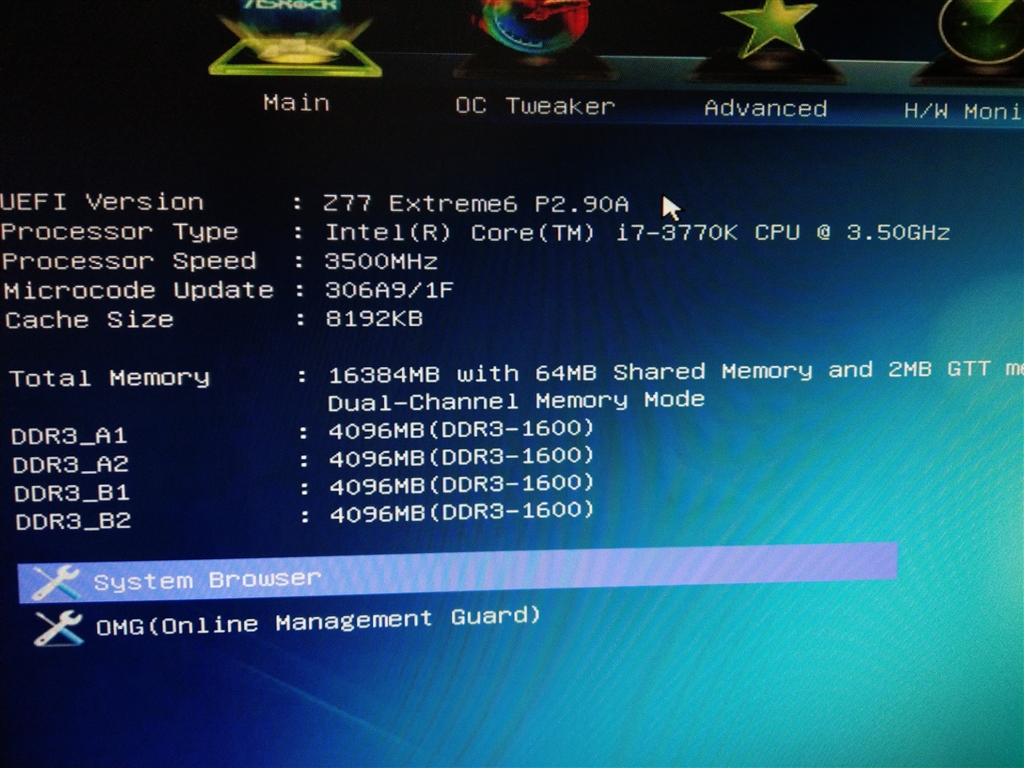Click the DDR3_B2 slot label
This screenshot has width=1024, height=768.
(73, 520)
